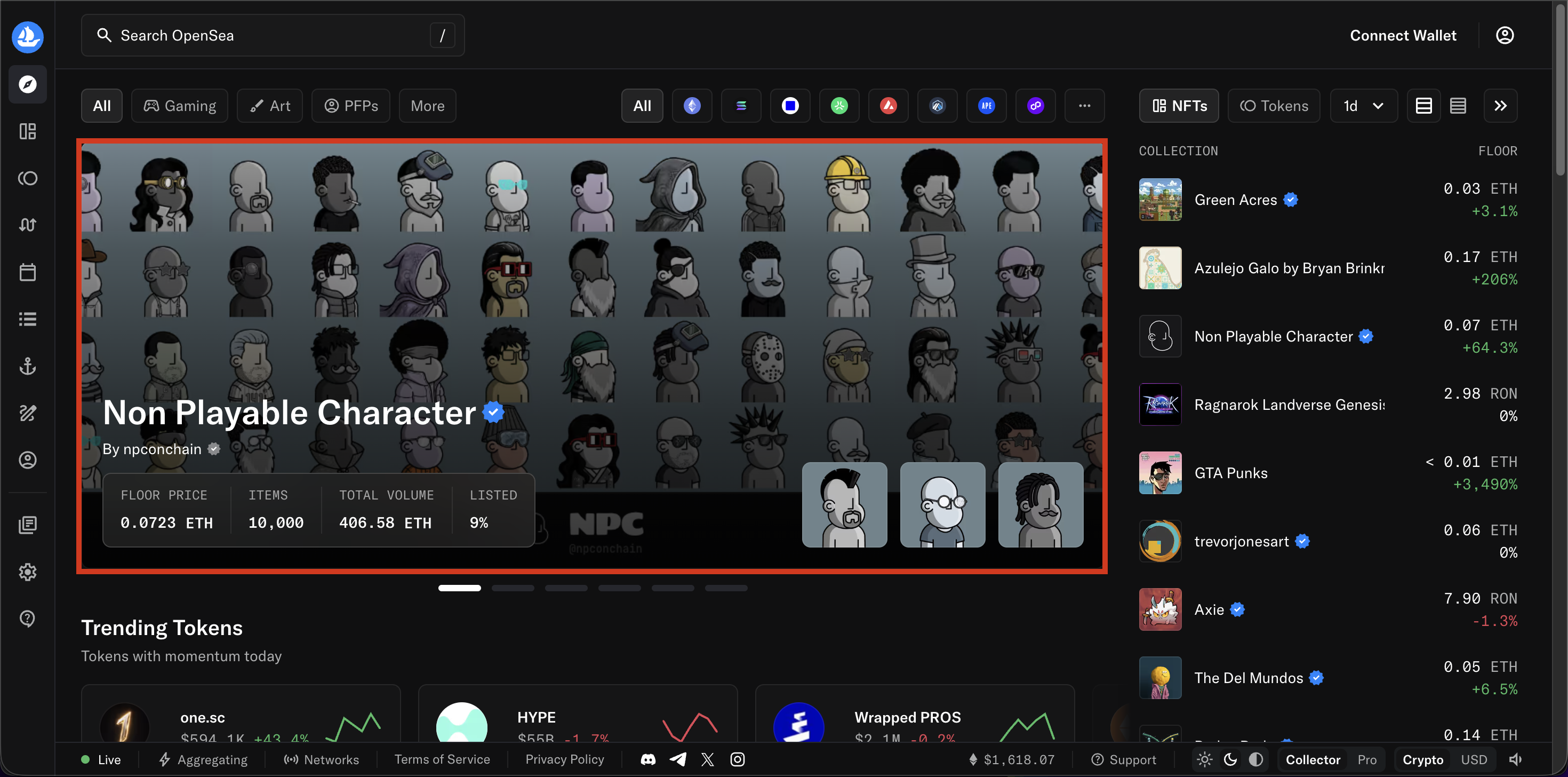
Task: Open the Collections grid icon in sidebar
Action: coord(27,131)
